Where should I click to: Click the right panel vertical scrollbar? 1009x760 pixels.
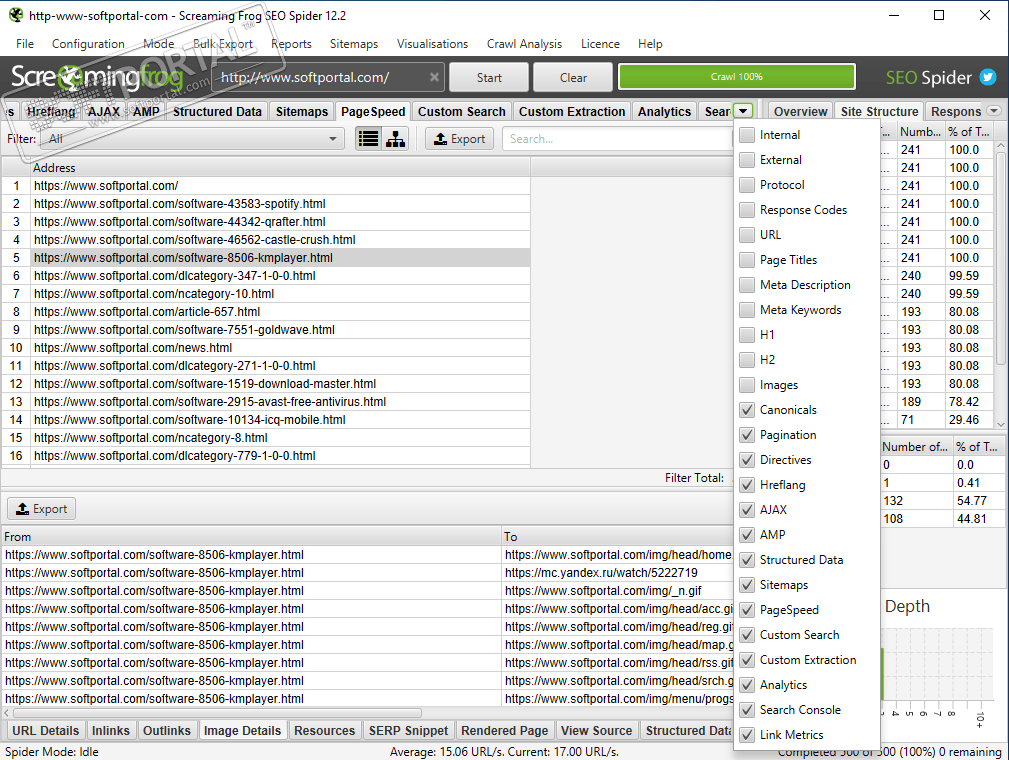point(1001,257)
